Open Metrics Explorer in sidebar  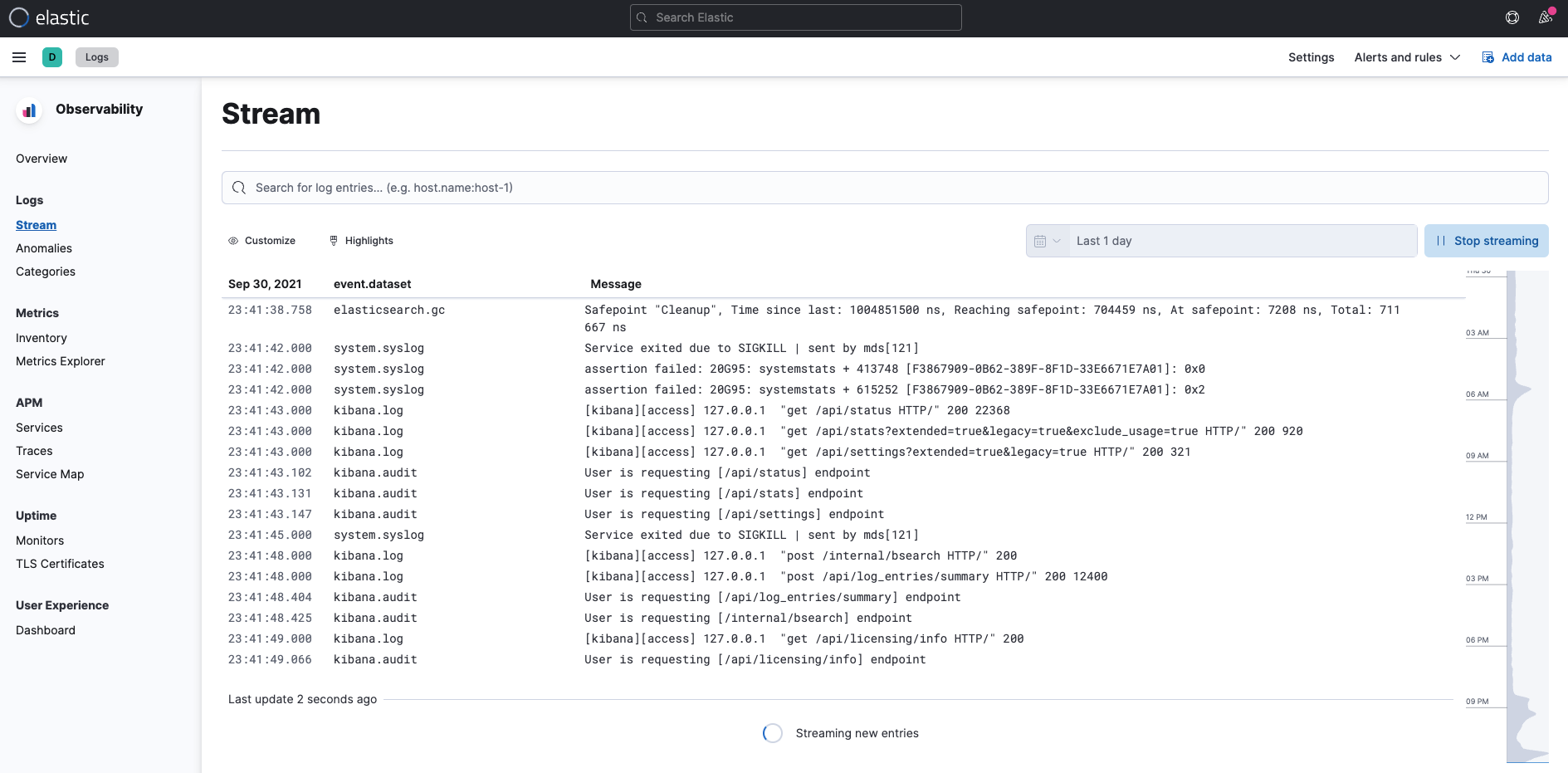pos(61,361)
